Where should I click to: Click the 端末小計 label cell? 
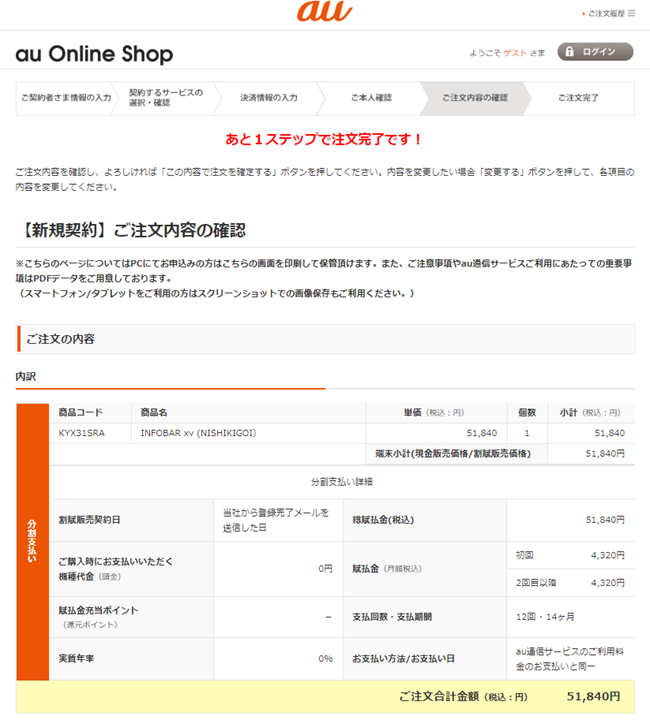457,454
